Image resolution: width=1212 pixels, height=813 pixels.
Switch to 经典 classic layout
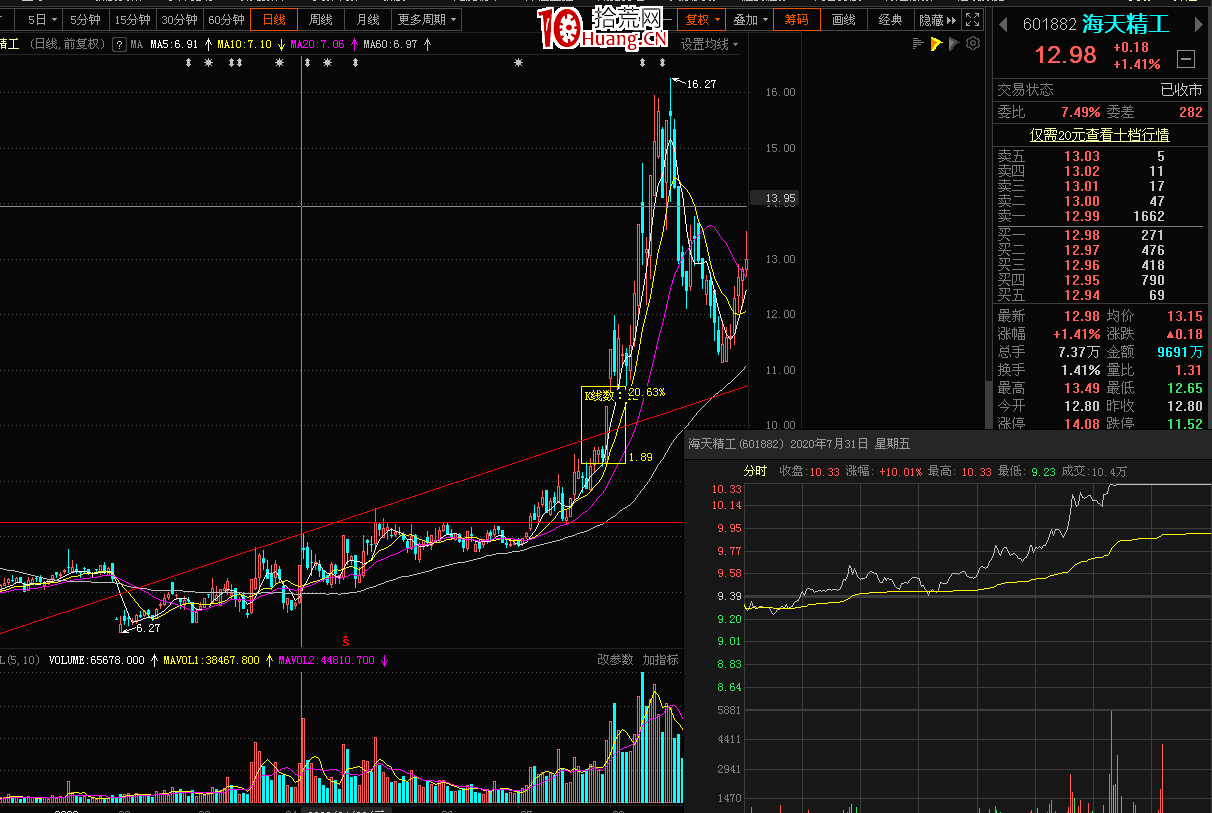click(x=890, y=20)
